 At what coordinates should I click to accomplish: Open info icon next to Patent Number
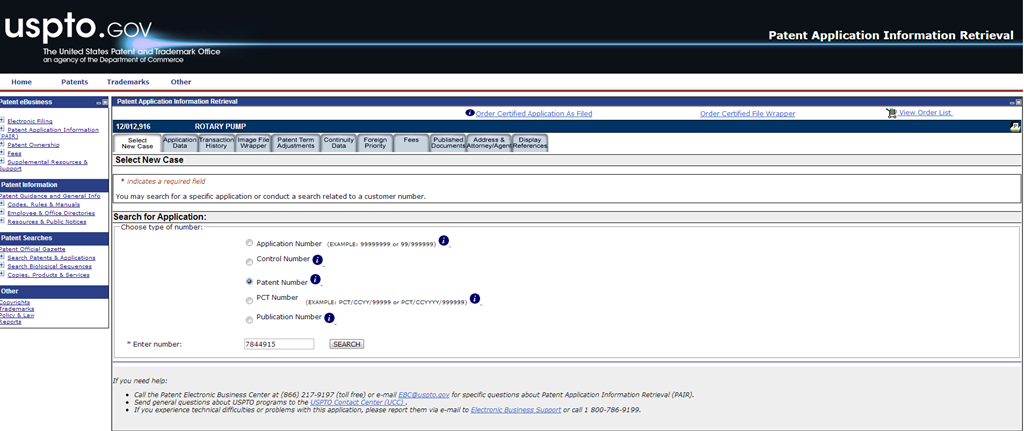[x=315, y=279]
